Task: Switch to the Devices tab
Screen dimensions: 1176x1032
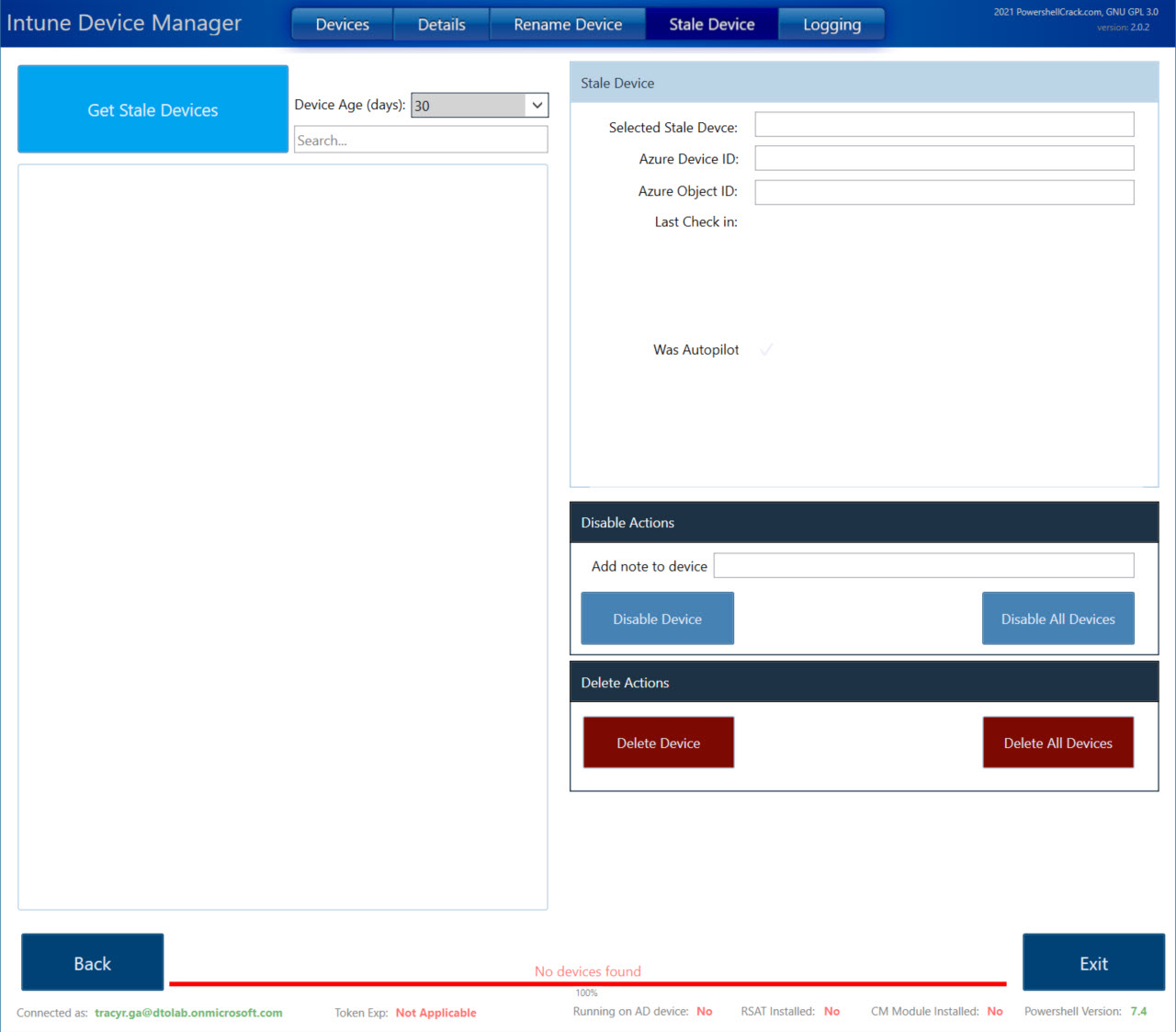Action: point(342,24)
